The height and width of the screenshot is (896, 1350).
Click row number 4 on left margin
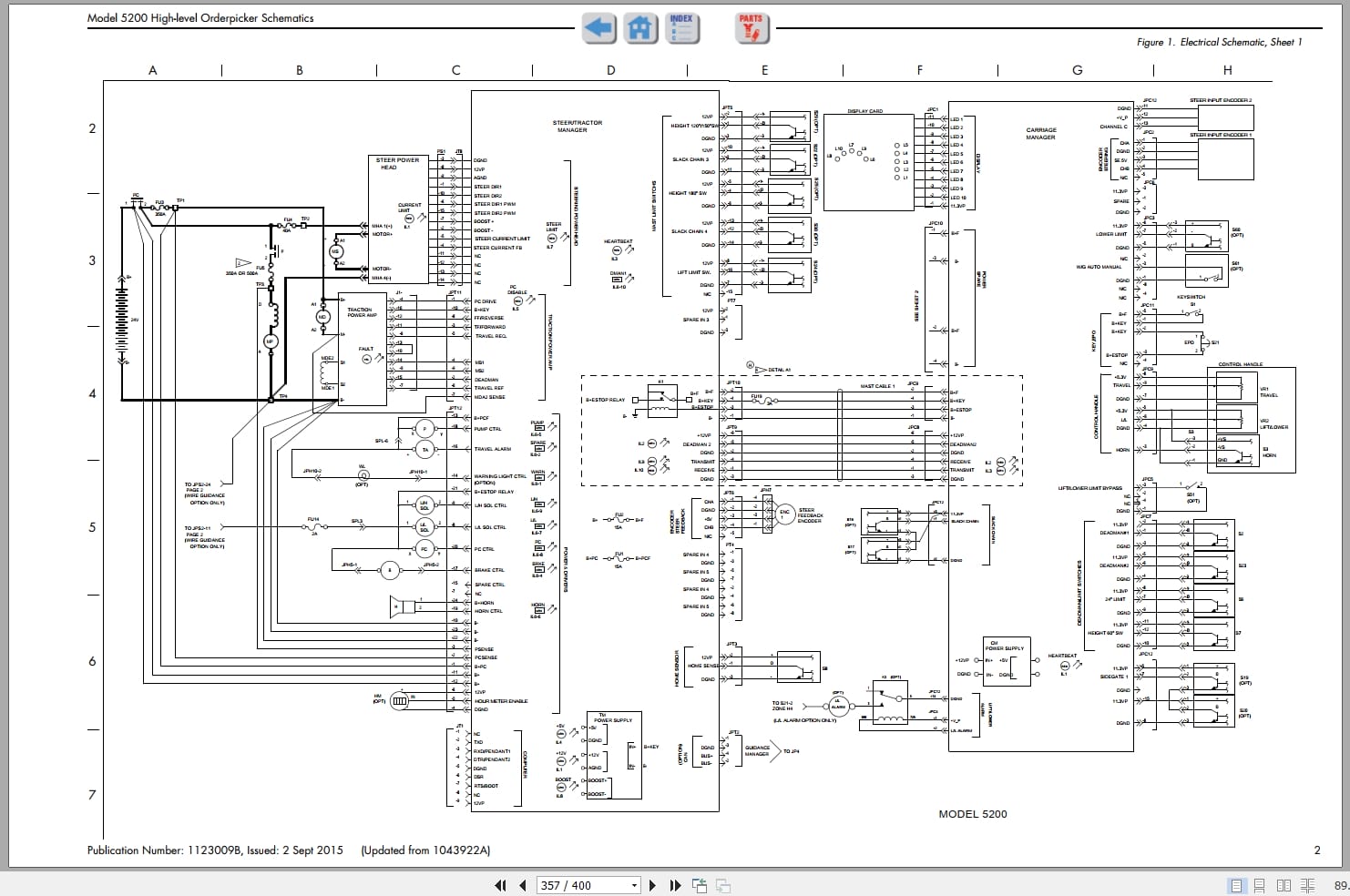(92, 394)
